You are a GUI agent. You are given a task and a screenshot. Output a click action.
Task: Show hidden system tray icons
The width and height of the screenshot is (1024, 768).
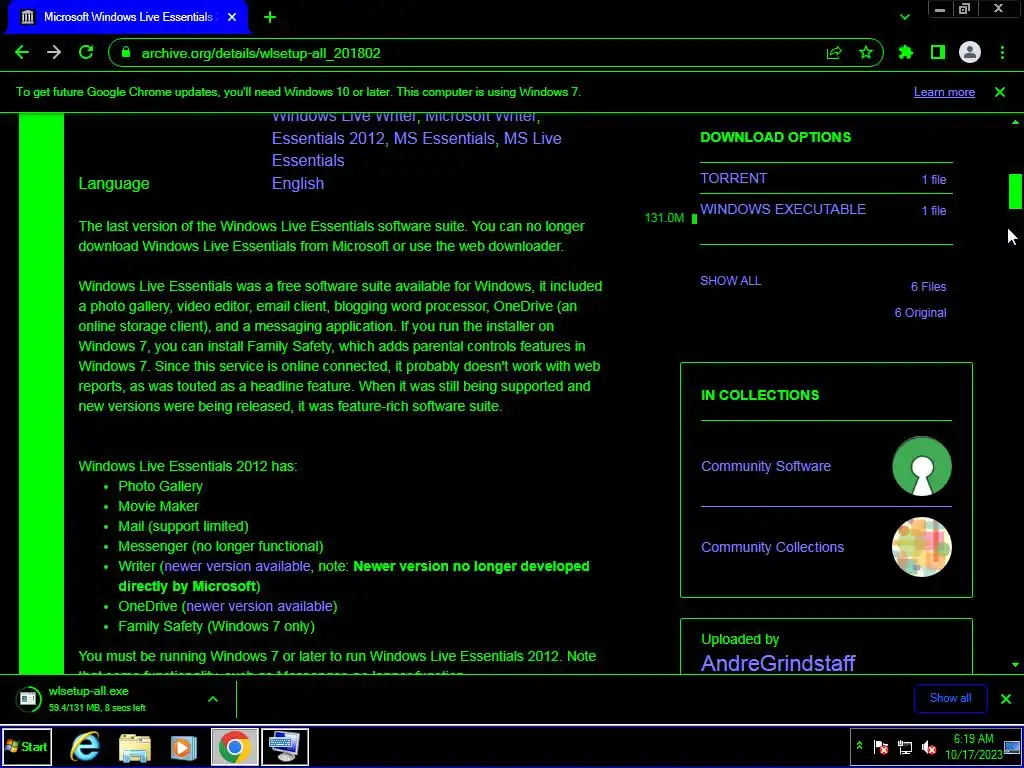(859, 746)
